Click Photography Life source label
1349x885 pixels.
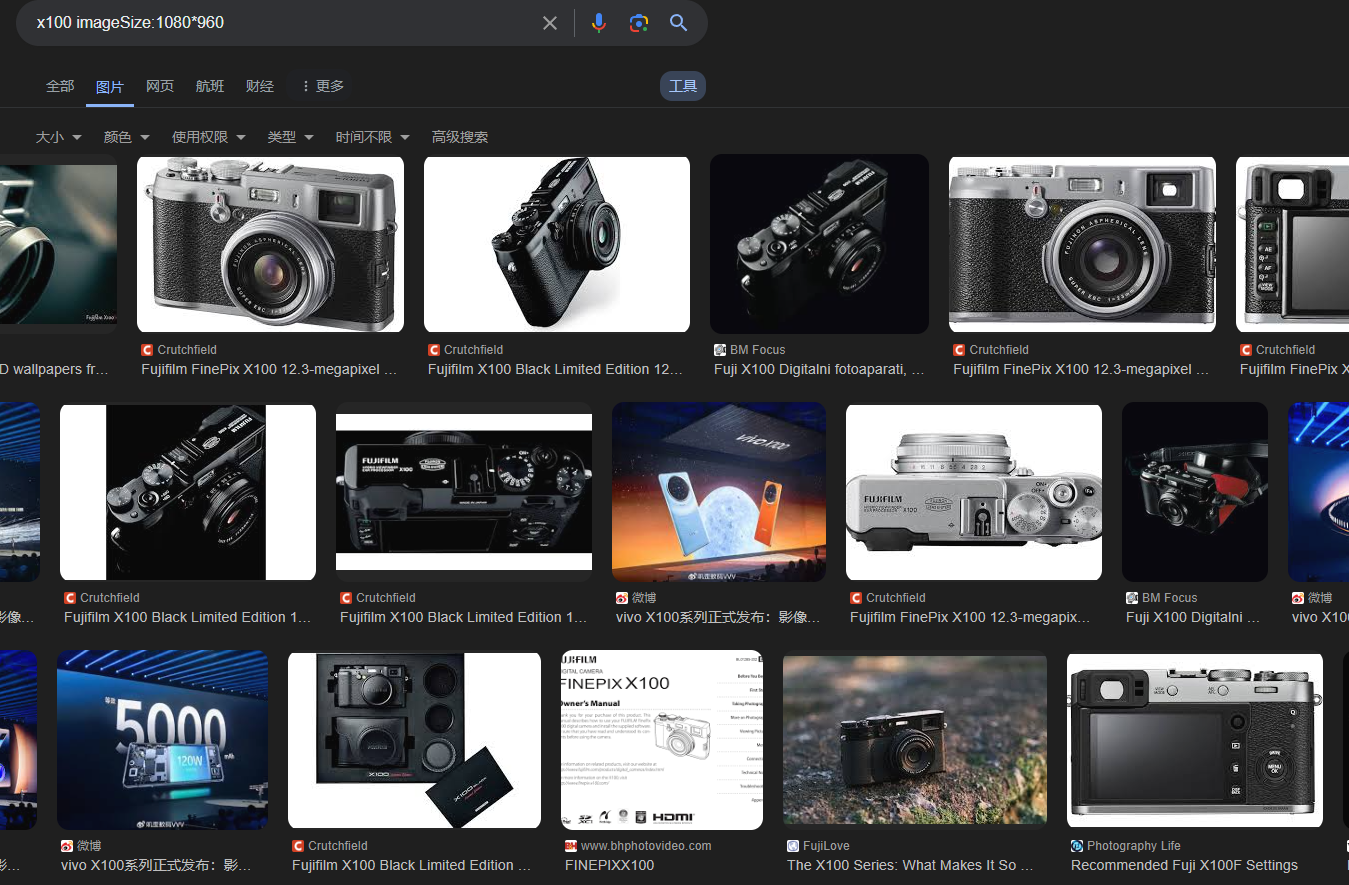coord(1134,846)
